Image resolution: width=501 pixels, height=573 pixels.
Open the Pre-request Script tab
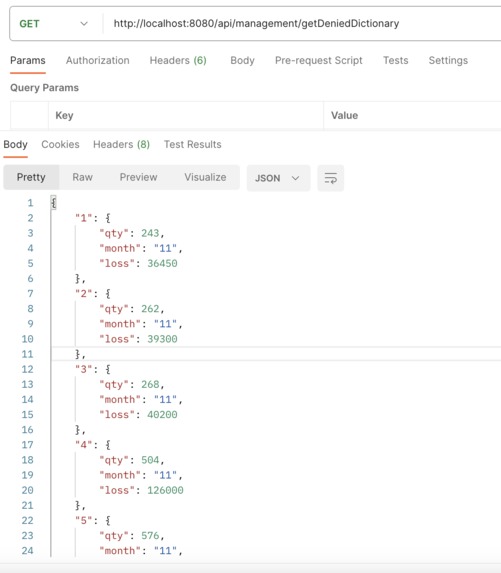point(319,60)
